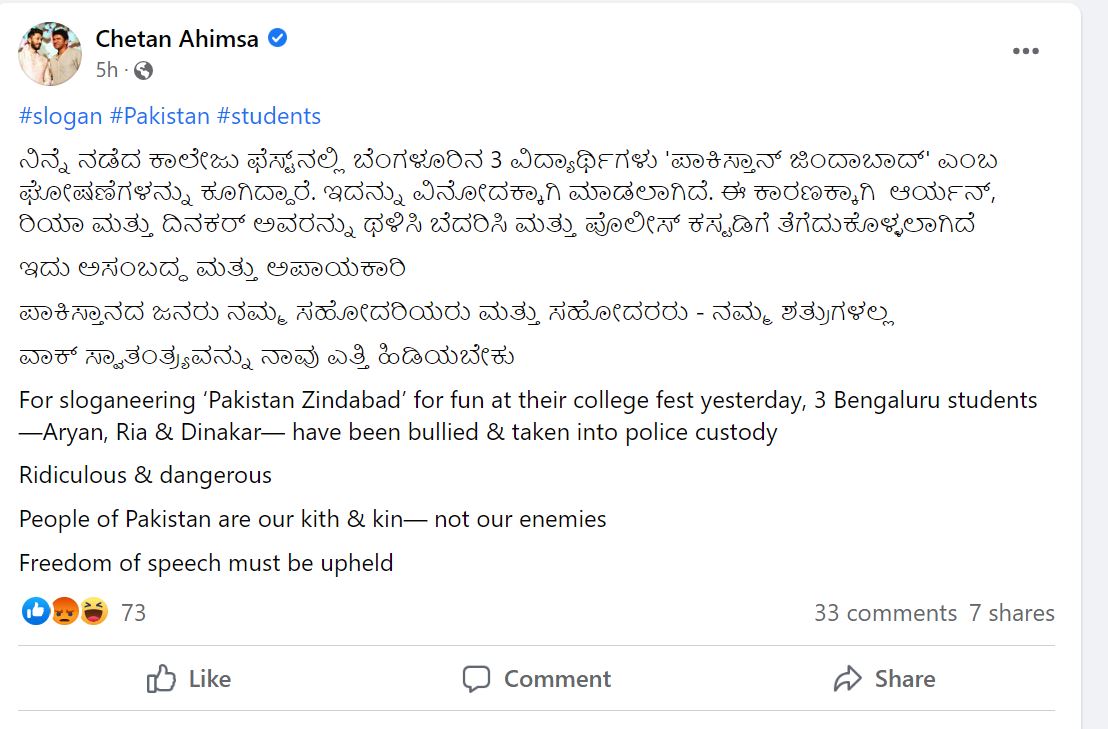
Task: Click the angry face reaction icon
Action: (63, 612)
